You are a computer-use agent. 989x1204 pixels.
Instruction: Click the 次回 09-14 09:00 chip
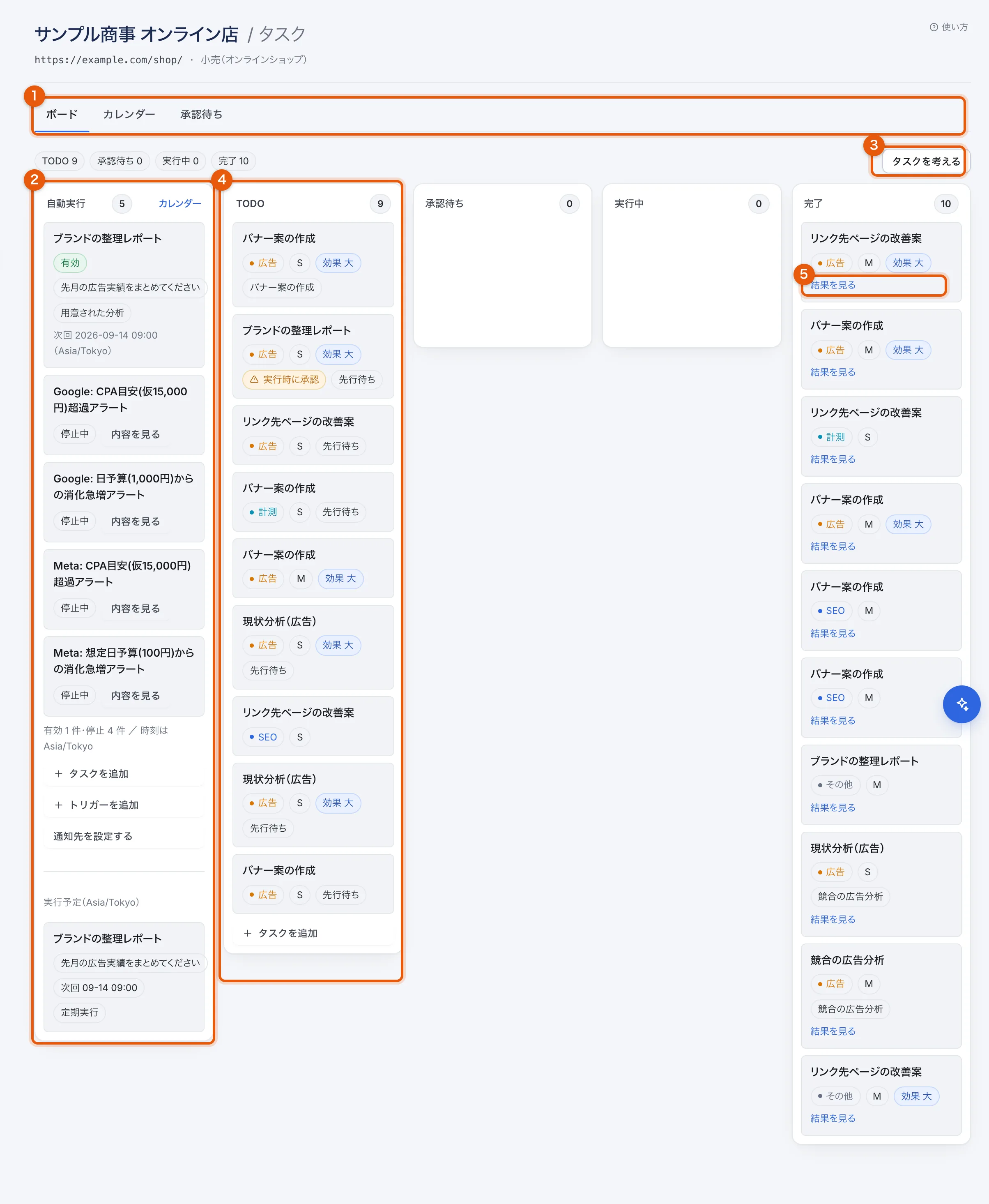coord(99,988)
